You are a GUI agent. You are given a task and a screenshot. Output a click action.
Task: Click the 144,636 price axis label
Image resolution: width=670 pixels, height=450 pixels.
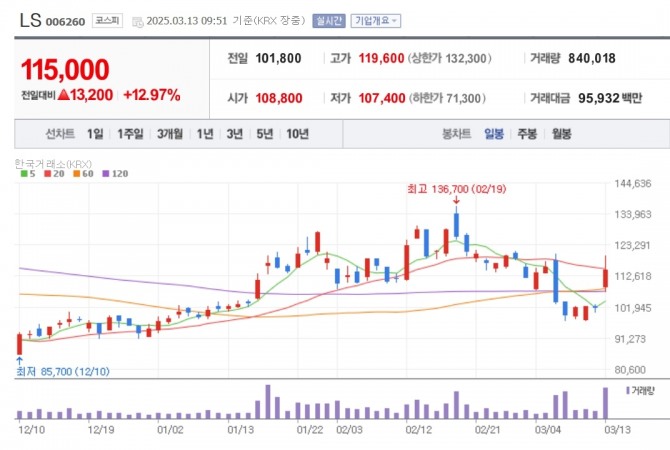633,184
